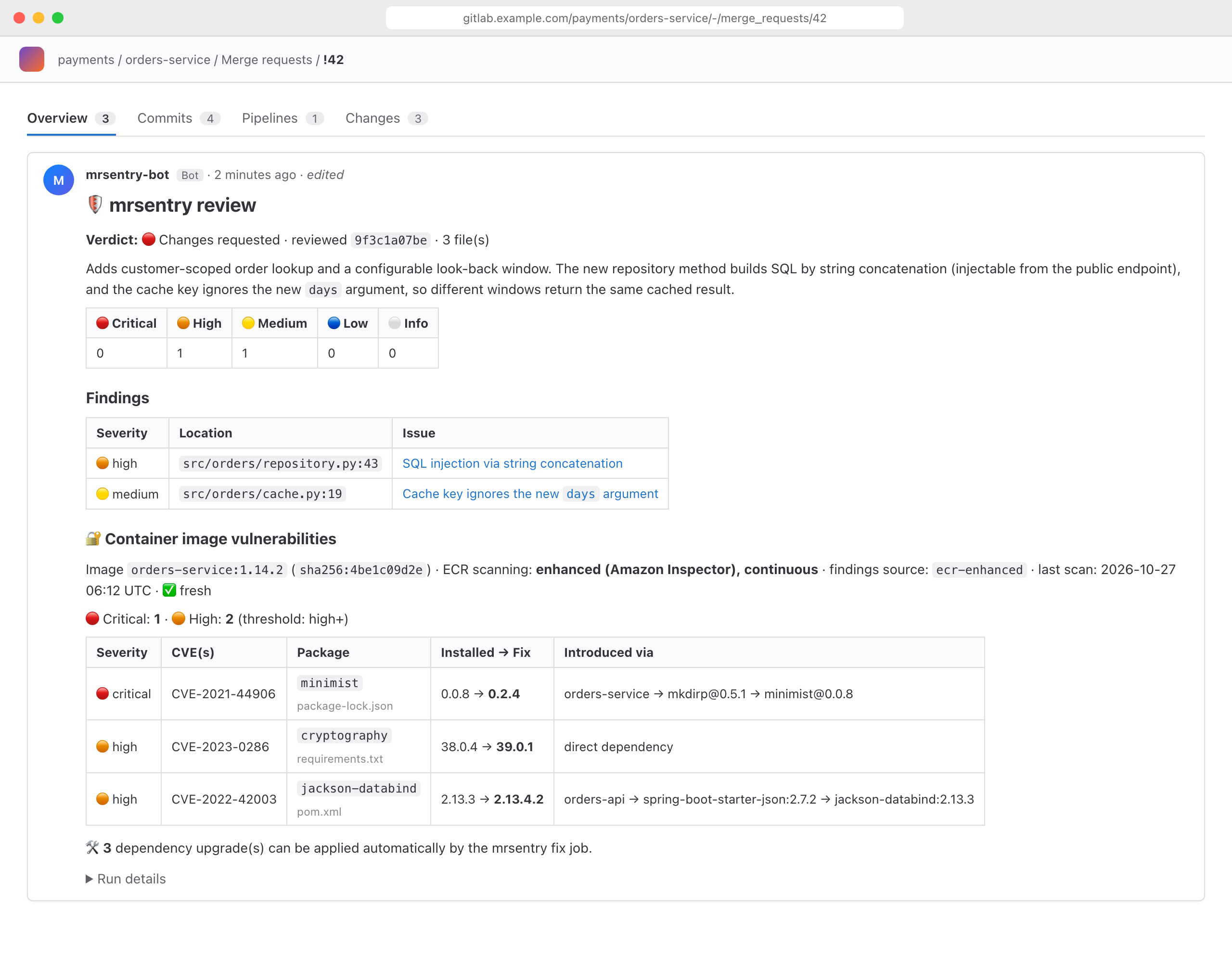Screen dimensions: 1232x972
Task: Open the Merge requests breadcrumb
Action: 267,60
